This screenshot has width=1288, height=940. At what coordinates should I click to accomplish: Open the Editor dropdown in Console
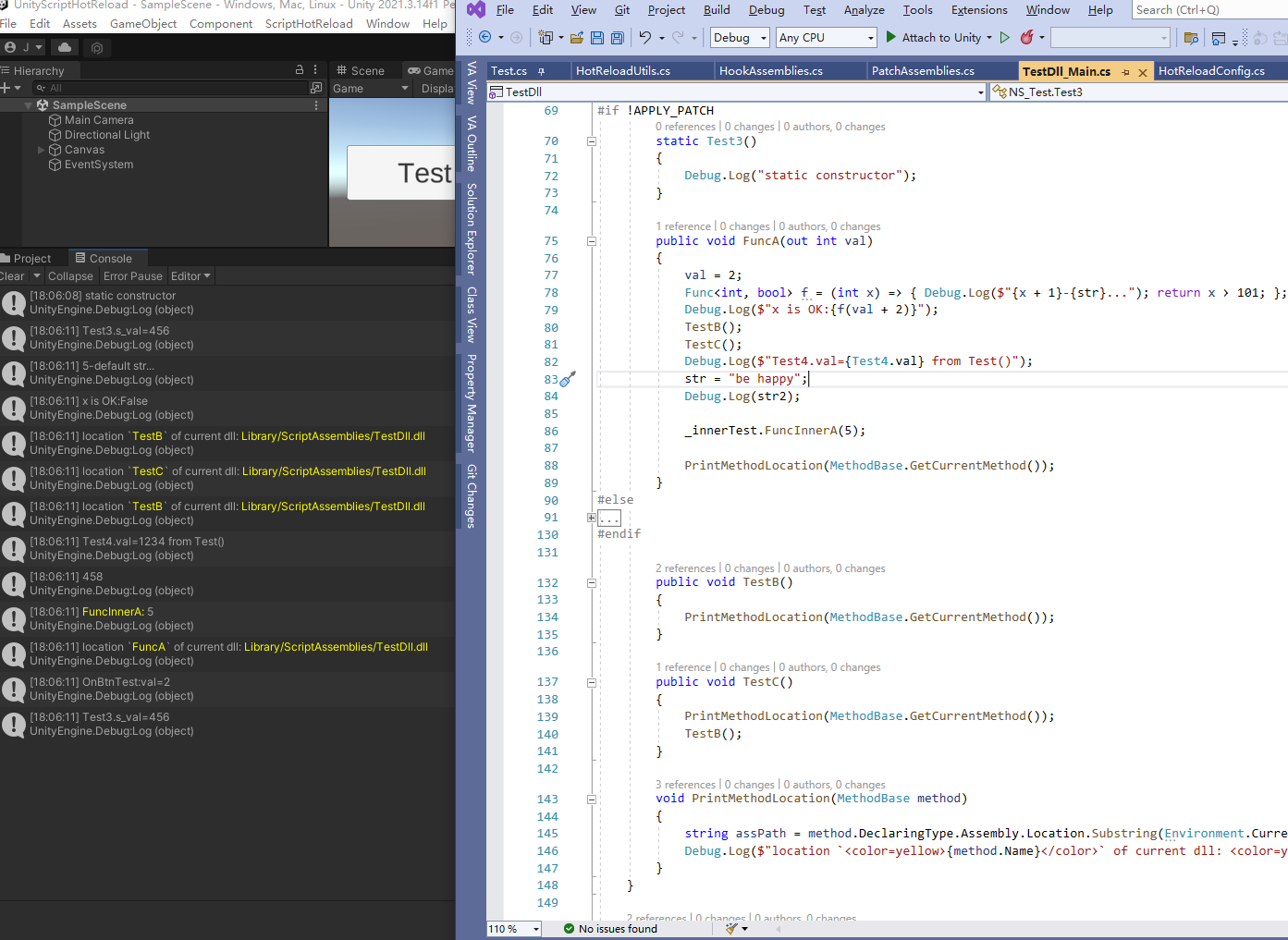(x=190, y=276)
